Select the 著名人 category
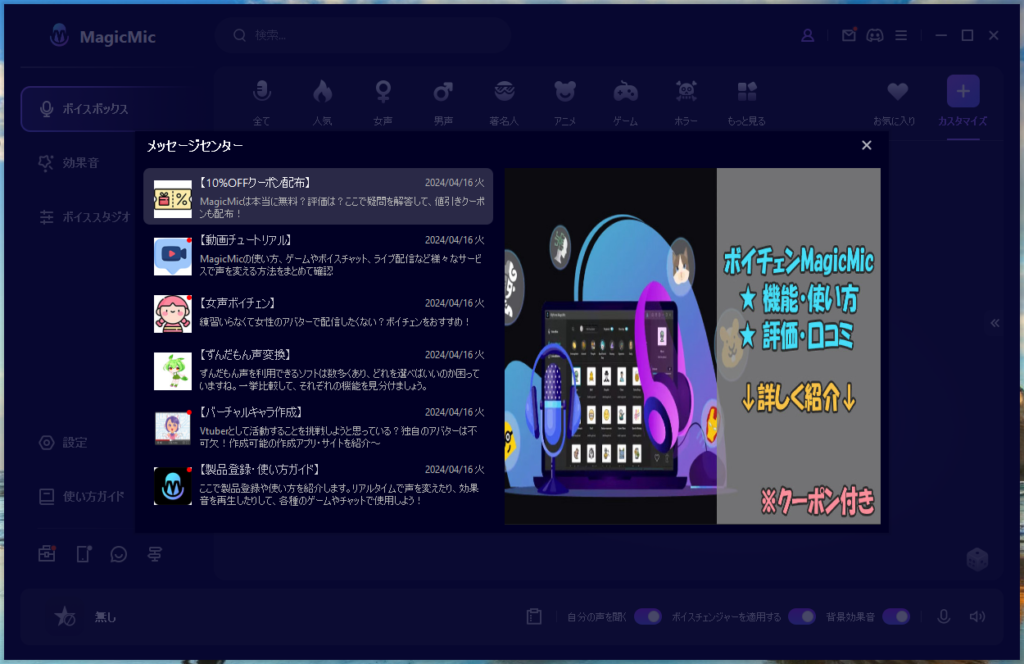 (x=504, y=103)
